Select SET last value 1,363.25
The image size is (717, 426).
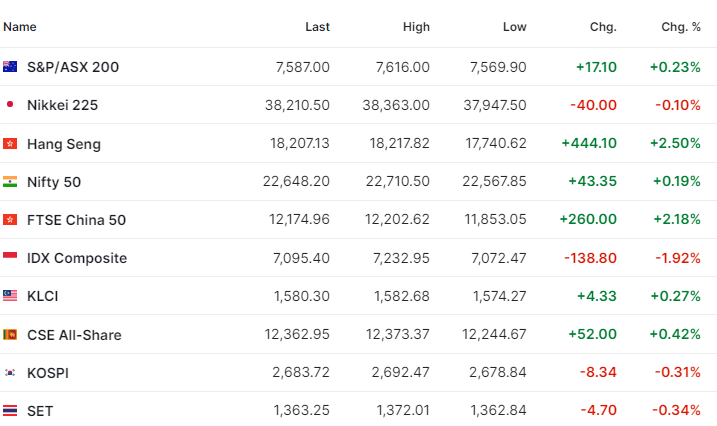tap(302, 410)
